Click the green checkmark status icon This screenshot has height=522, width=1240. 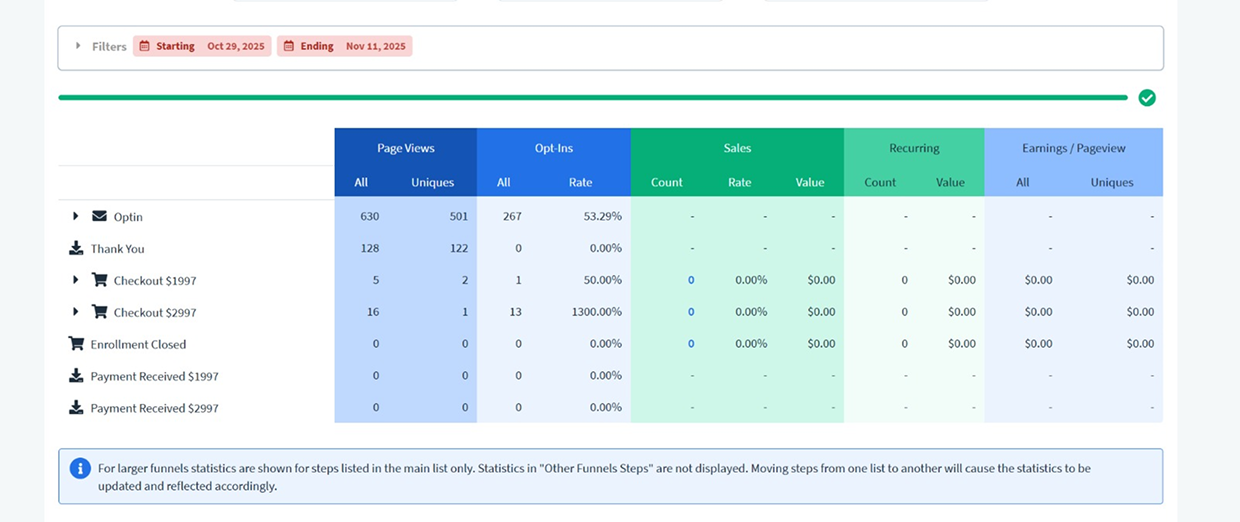tap(1147, 98)
